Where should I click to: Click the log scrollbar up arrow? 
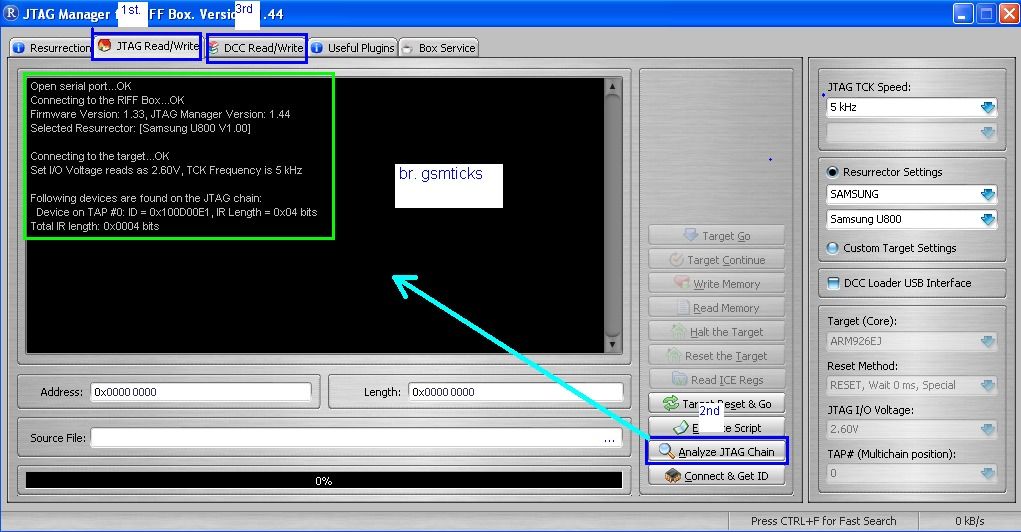point(612,86)
